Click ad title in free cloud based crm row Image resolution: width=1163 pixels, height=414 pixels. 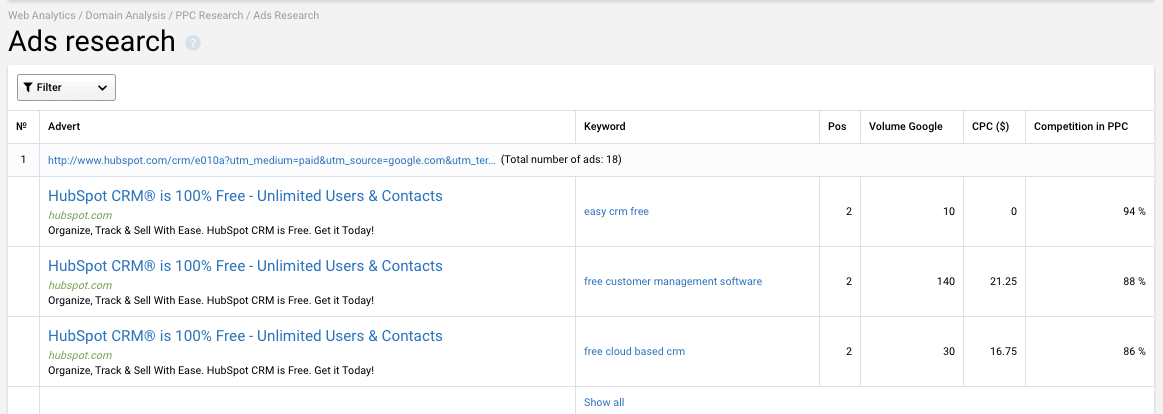point(246,335)
